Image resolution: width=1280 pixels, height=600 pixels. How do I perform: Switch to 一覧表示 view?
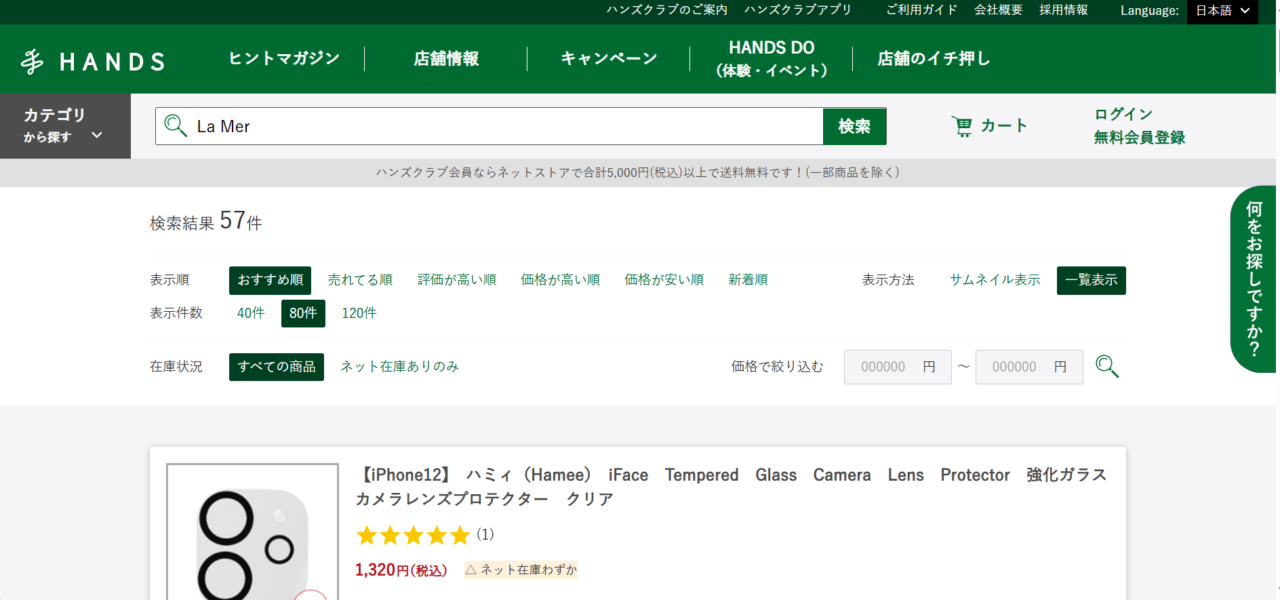tap(1091, 280)
